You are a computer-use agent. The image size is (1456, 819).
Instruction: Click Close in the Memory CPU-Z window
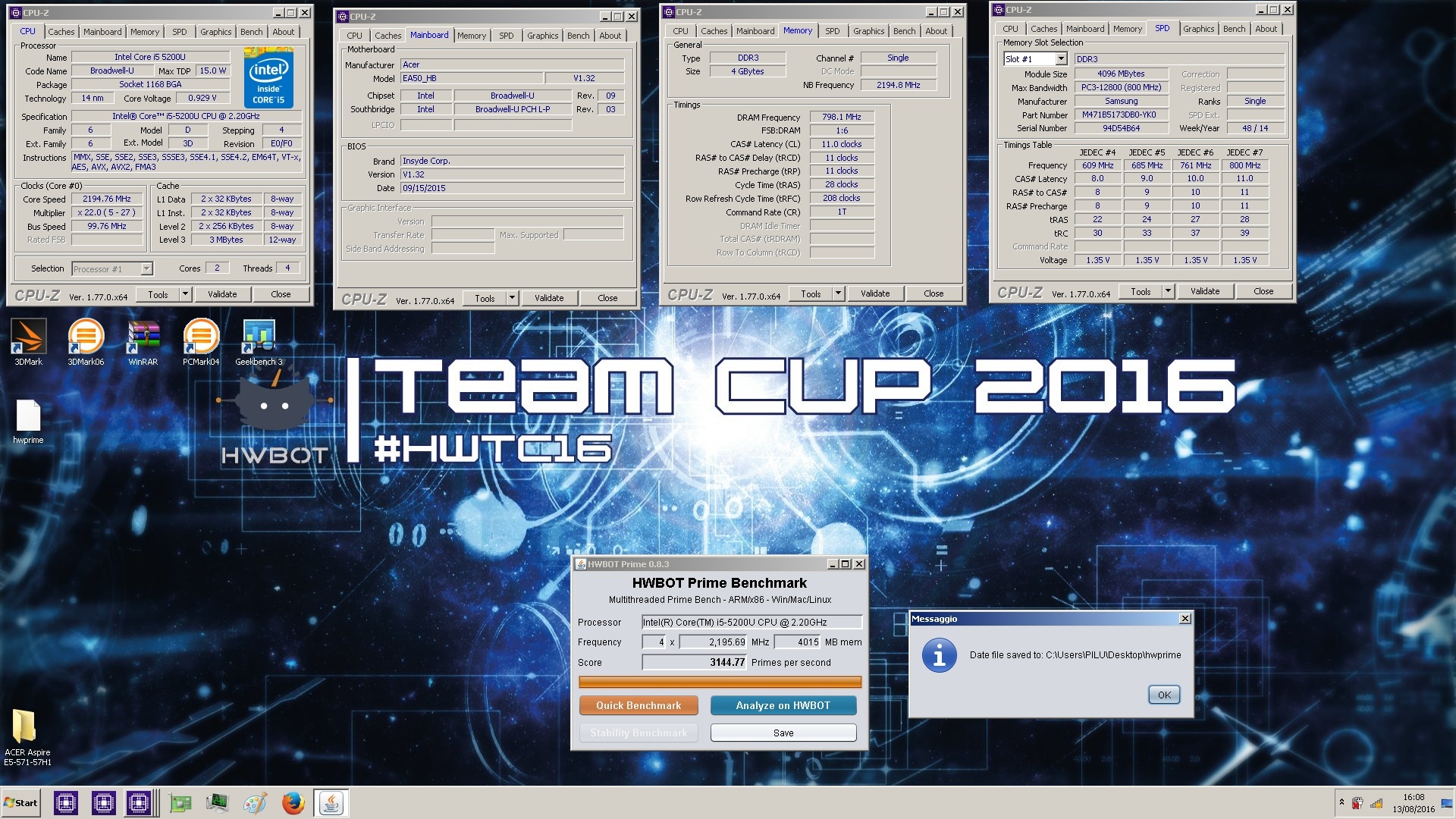934,293
